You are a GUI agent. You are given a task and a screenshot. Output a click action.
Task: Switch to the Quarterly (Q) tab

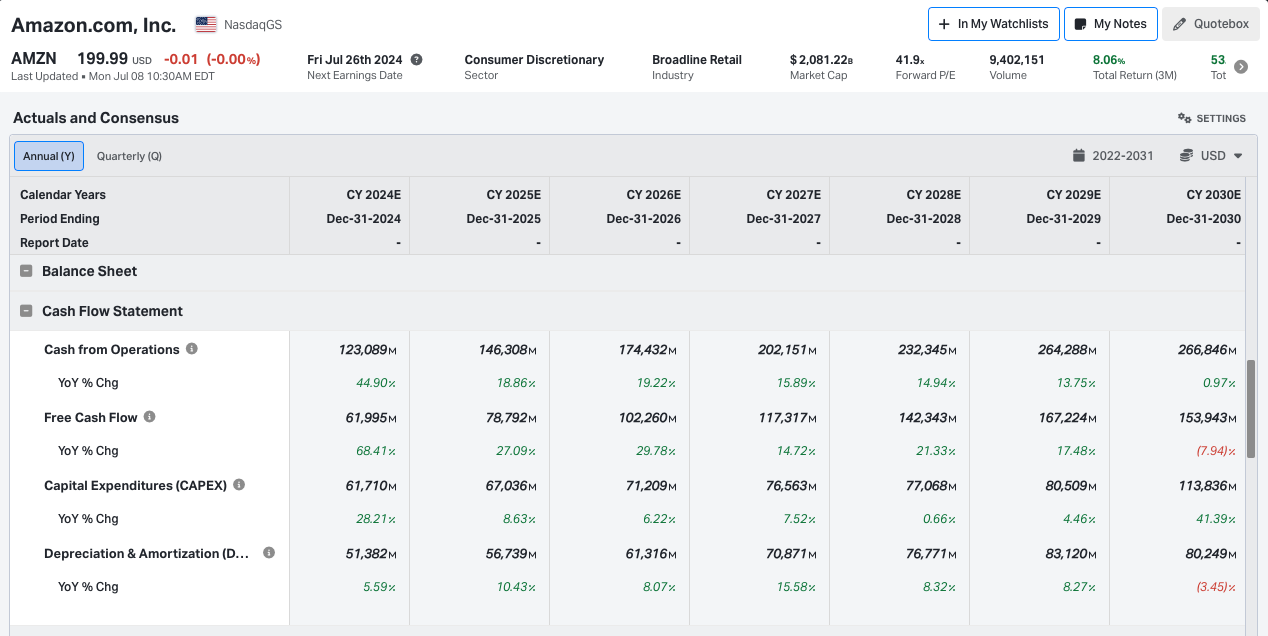[x=129, y=156]
